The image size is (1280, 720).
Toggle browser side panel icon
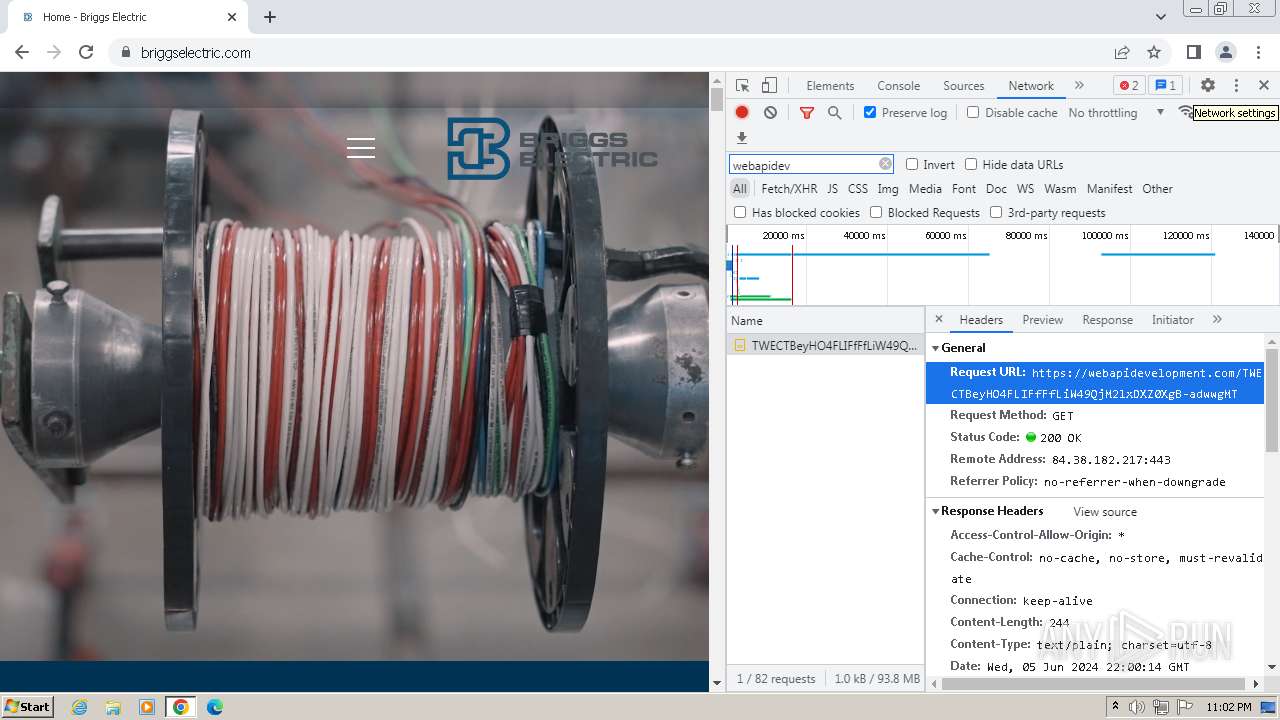[1193, 52]
